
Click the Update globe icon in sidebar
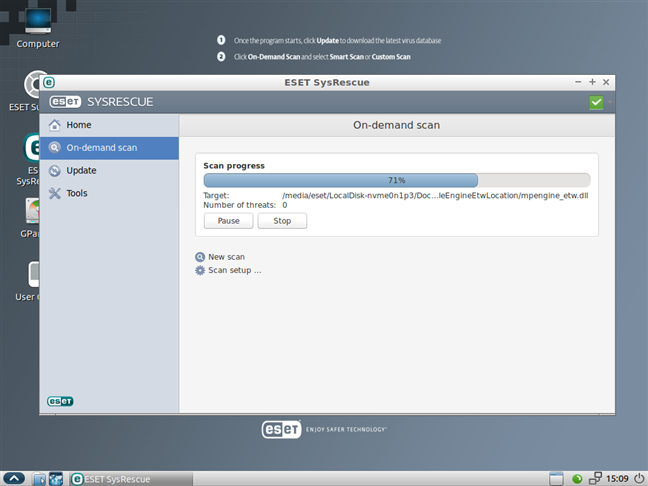coord(55,170)
